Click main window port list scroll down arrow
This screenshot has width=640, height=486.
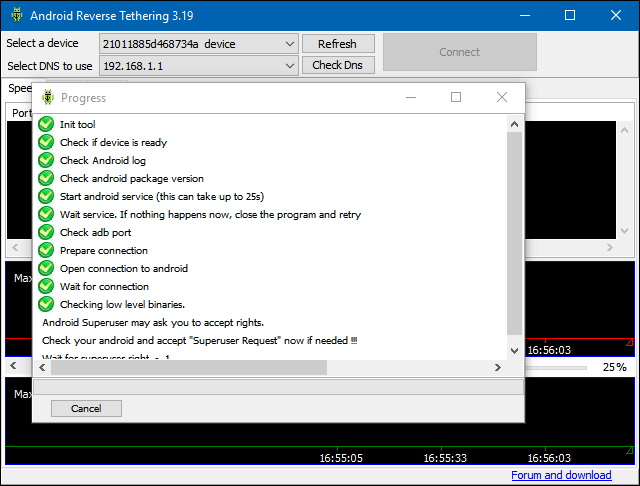click(624, 231)
